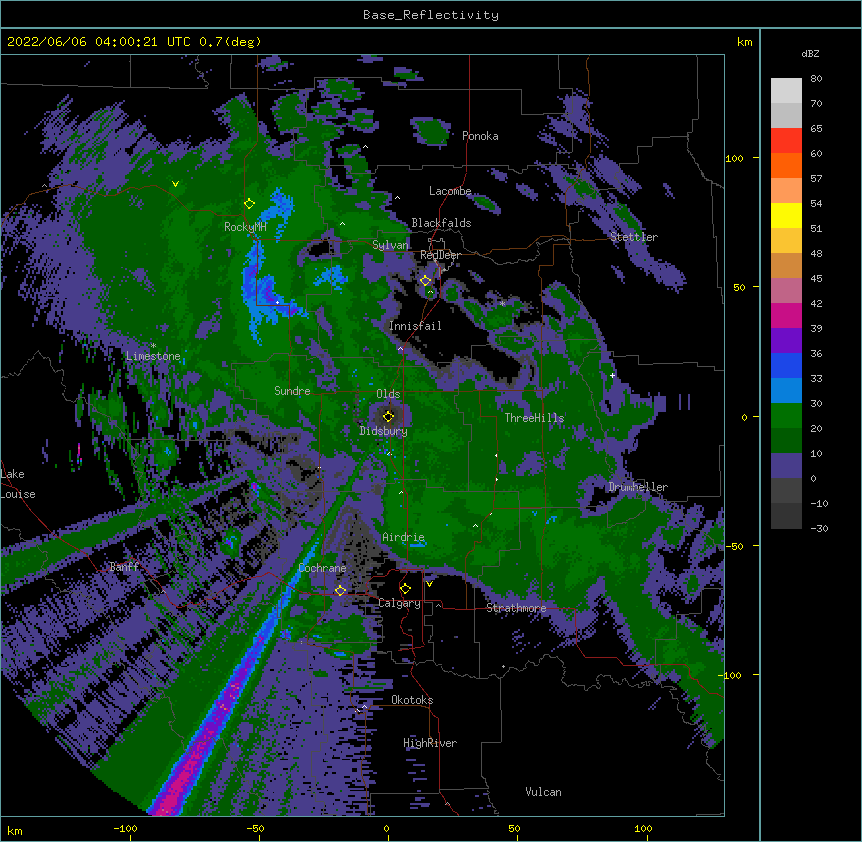Click the Didsbury town label
The width and height of the screenshot is (862, 842).
[x=383, y=431]
